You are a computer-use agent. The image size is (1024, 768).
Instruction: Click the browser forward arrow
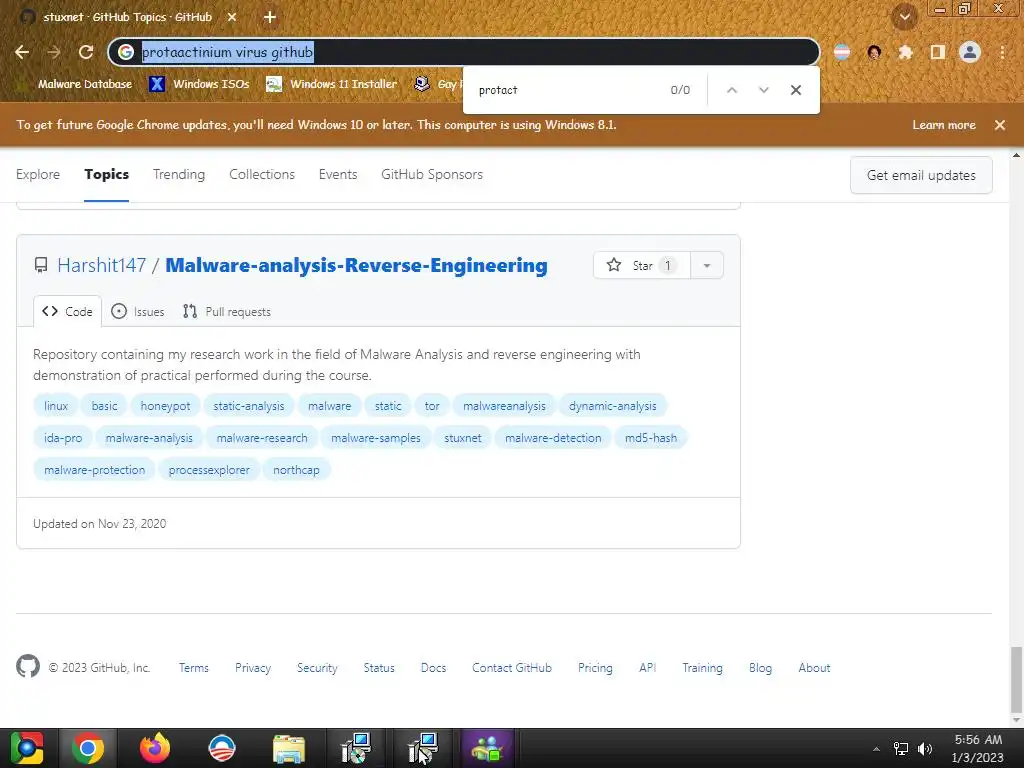point(54,52)
